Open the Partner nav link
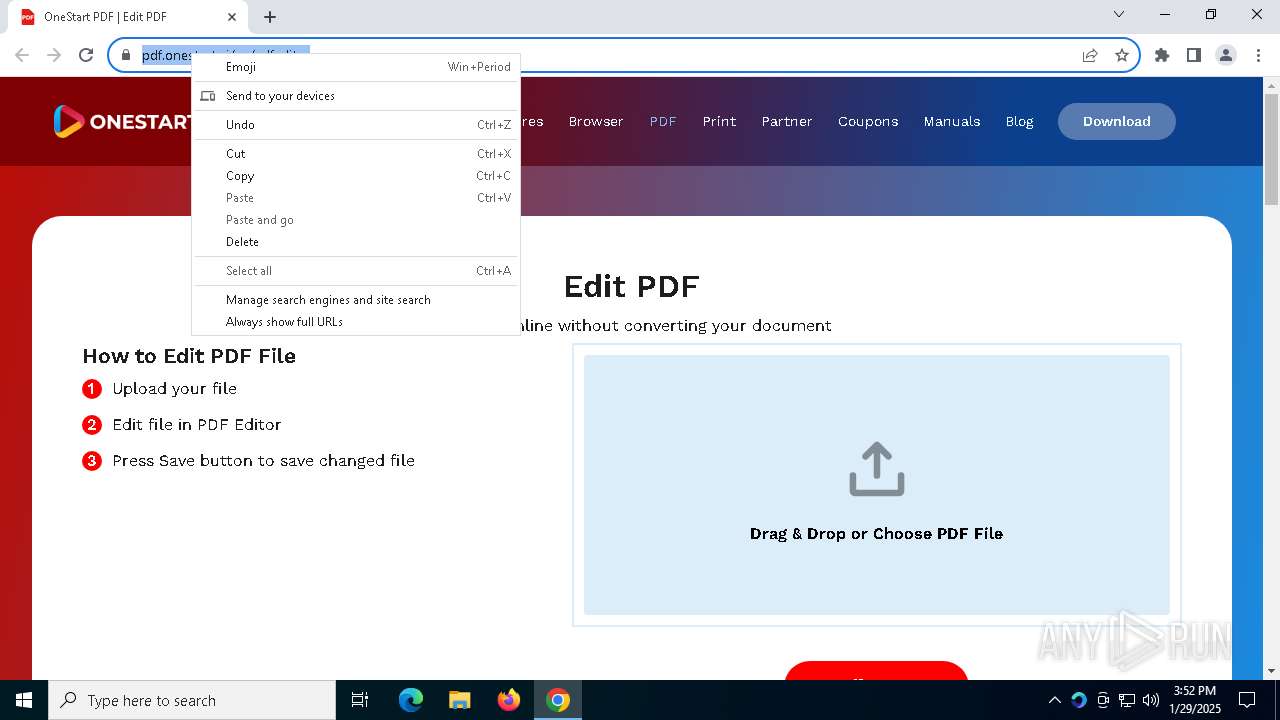The image size is (1280, 720). tap(787, 121)
